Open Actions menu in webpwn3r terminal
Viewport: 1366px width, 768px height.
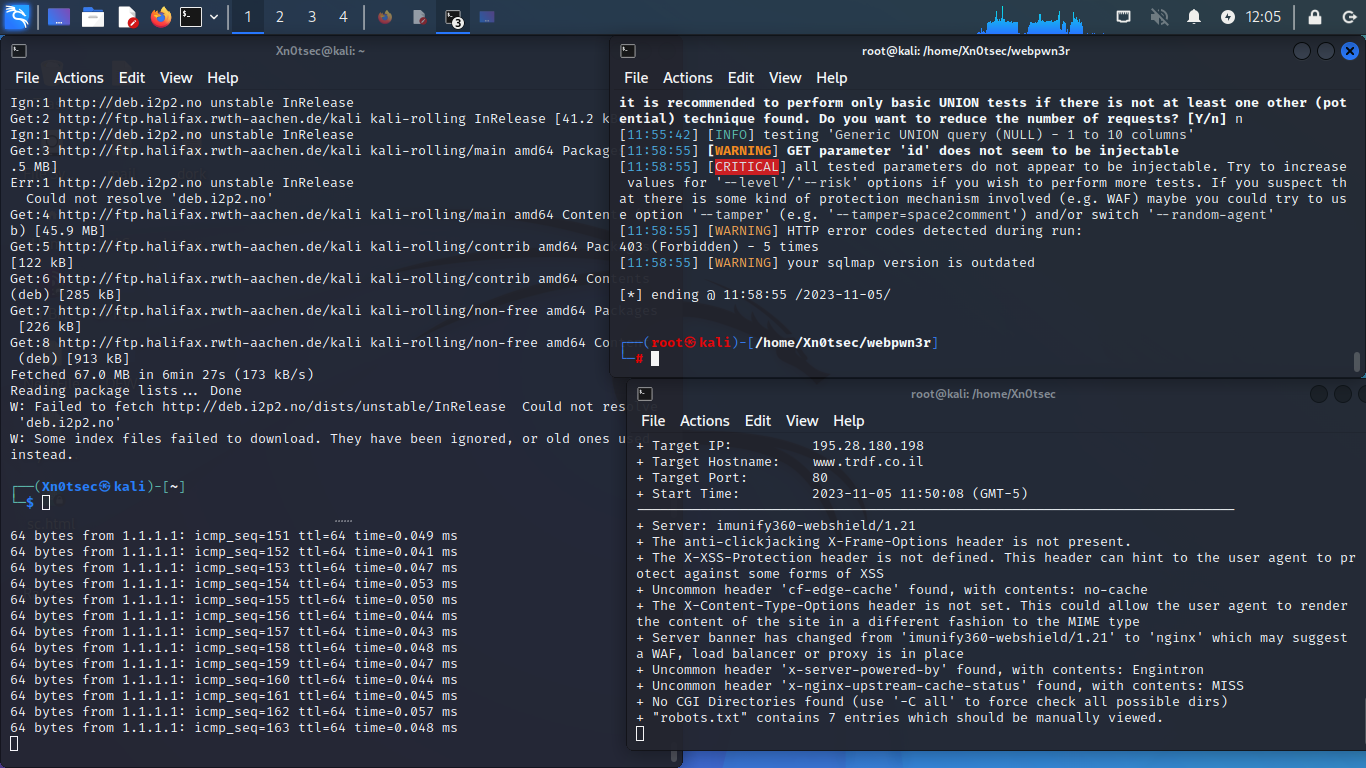(688, 78)
